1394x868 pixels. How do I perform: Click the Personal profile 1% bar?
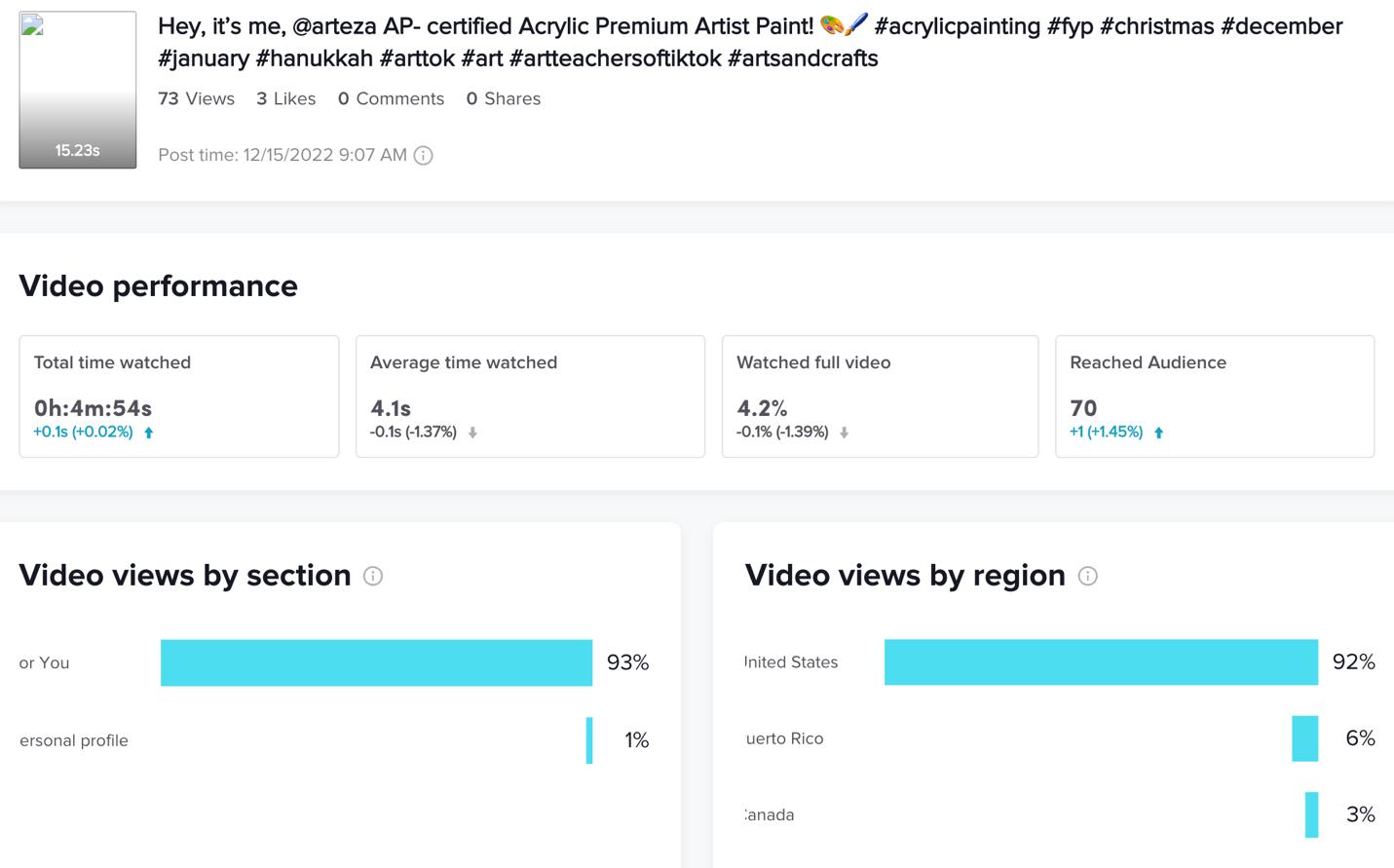589,740
